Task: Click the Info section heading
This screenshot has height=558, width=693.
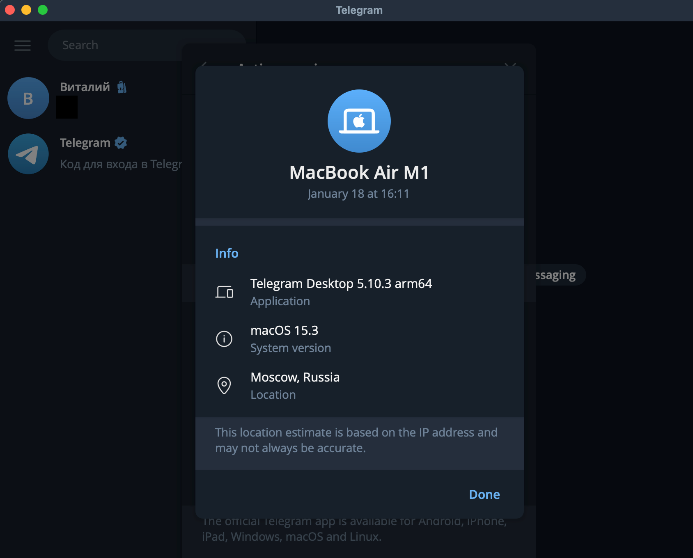Action: (x=227, y=253)
